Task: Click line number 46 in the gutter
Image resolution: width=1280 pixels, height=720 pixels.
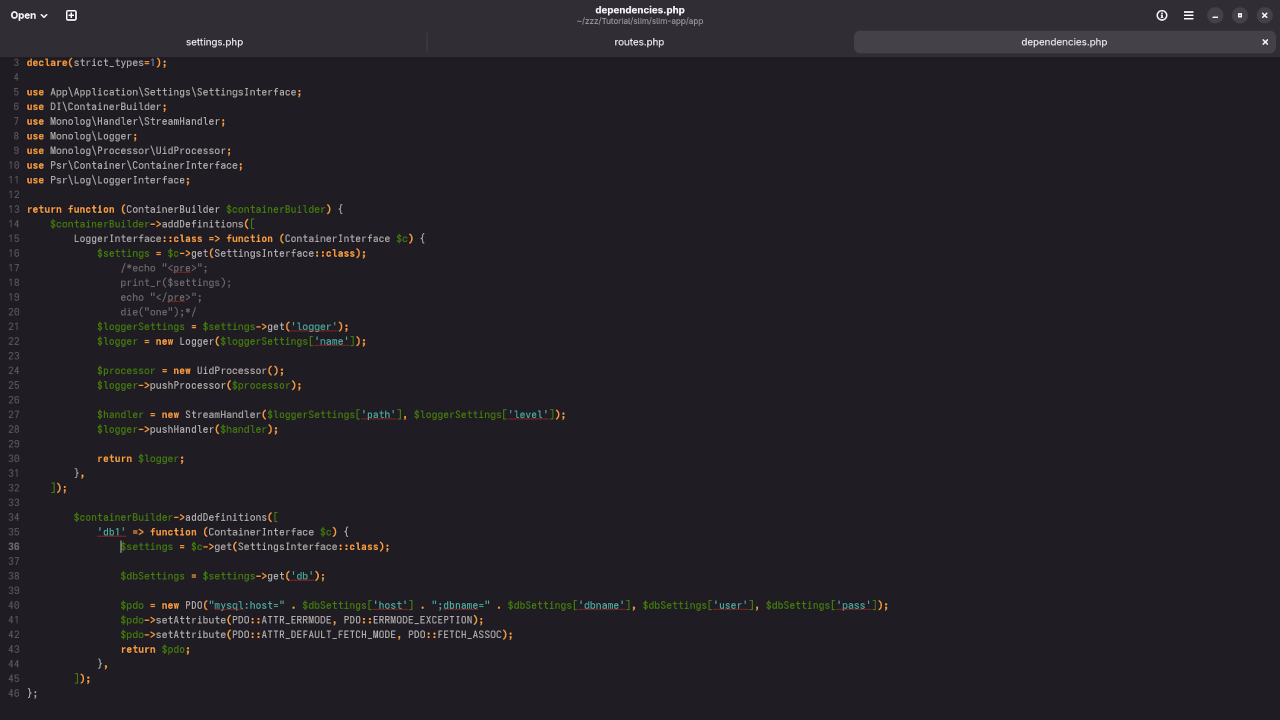Action: pos(14,693)
